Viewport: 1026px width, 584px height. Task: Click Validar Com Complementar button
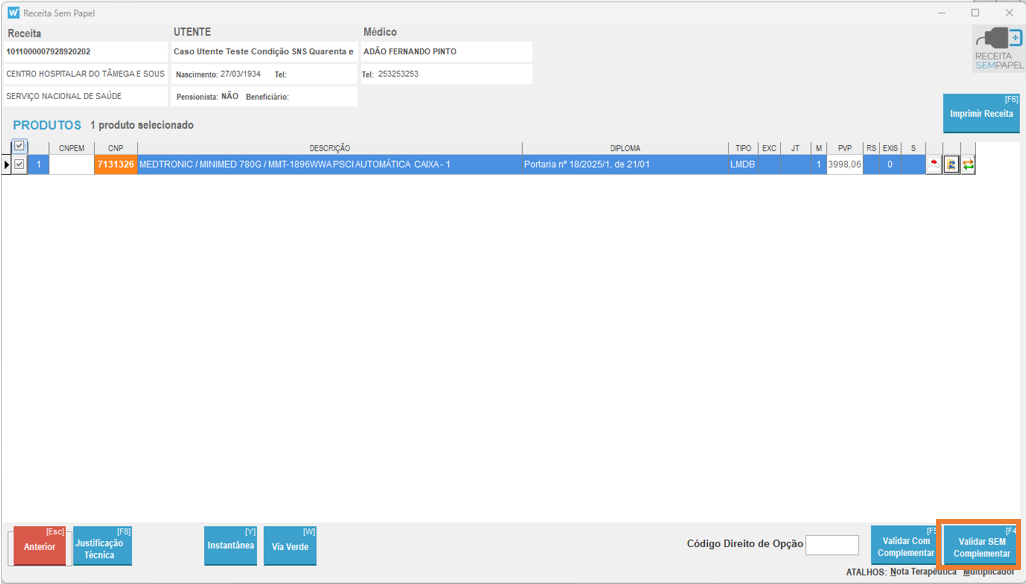click(x=905, y=546)
